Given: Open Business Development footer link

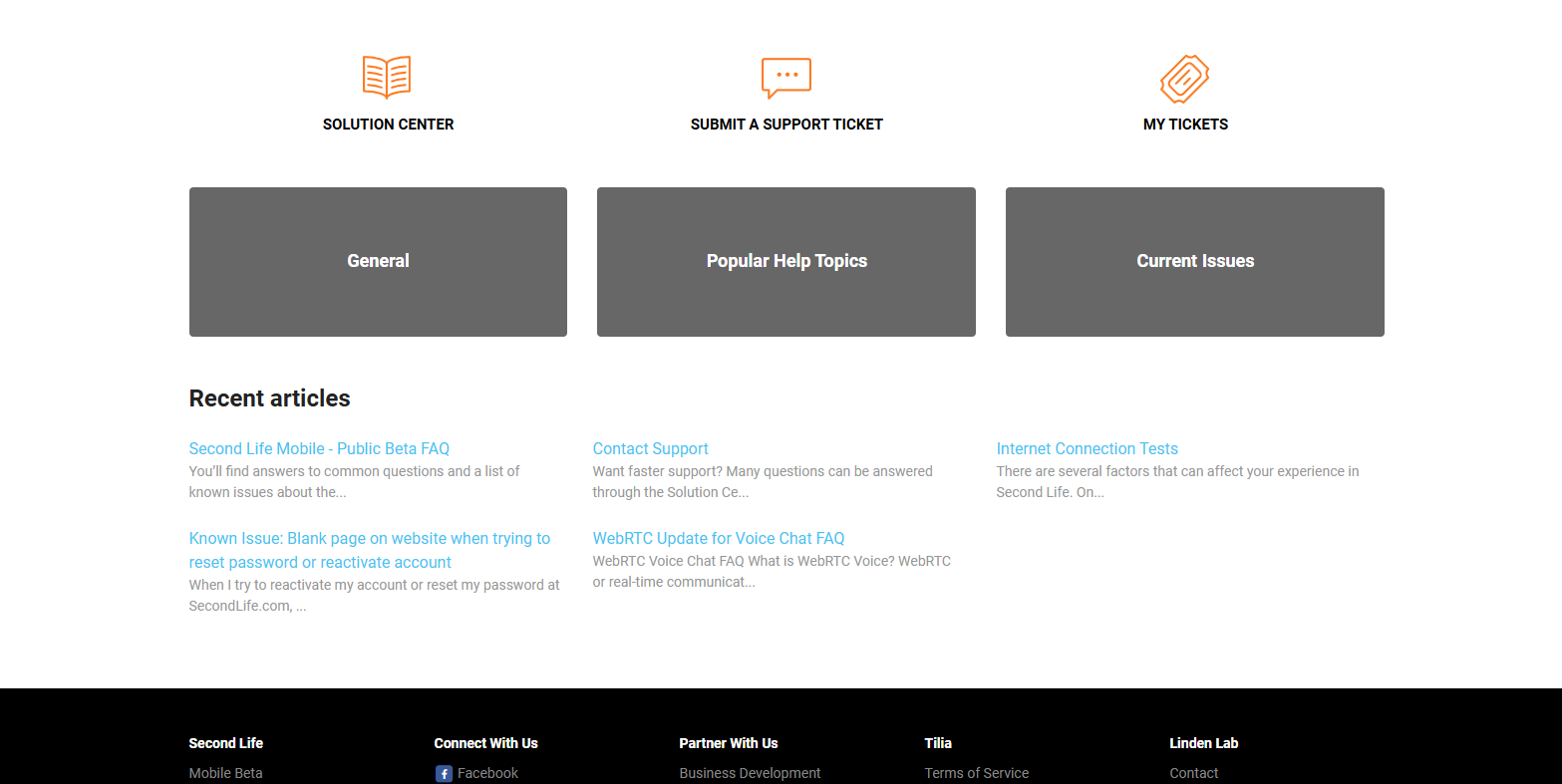Looking at the screenshot, I should click(x=751, y=773).
